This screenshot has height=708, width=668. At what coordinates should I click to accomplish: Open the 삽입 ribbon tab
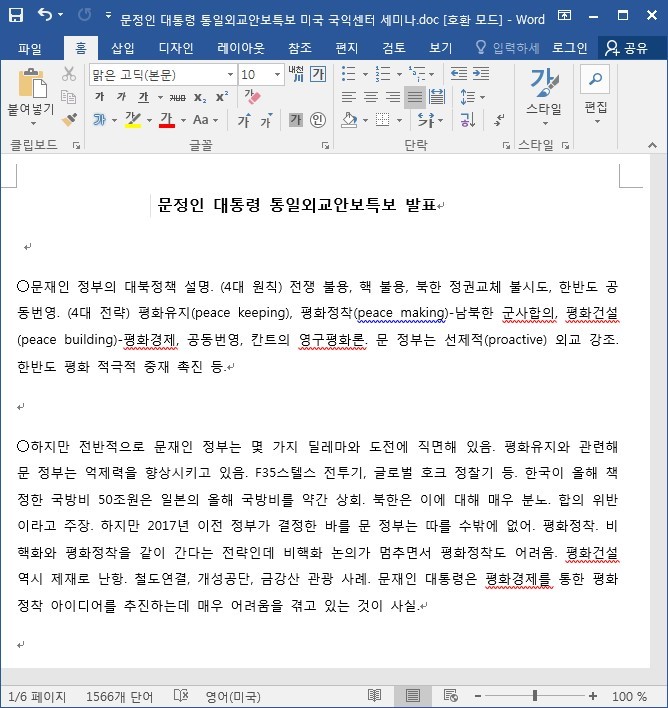coord(123,48)
